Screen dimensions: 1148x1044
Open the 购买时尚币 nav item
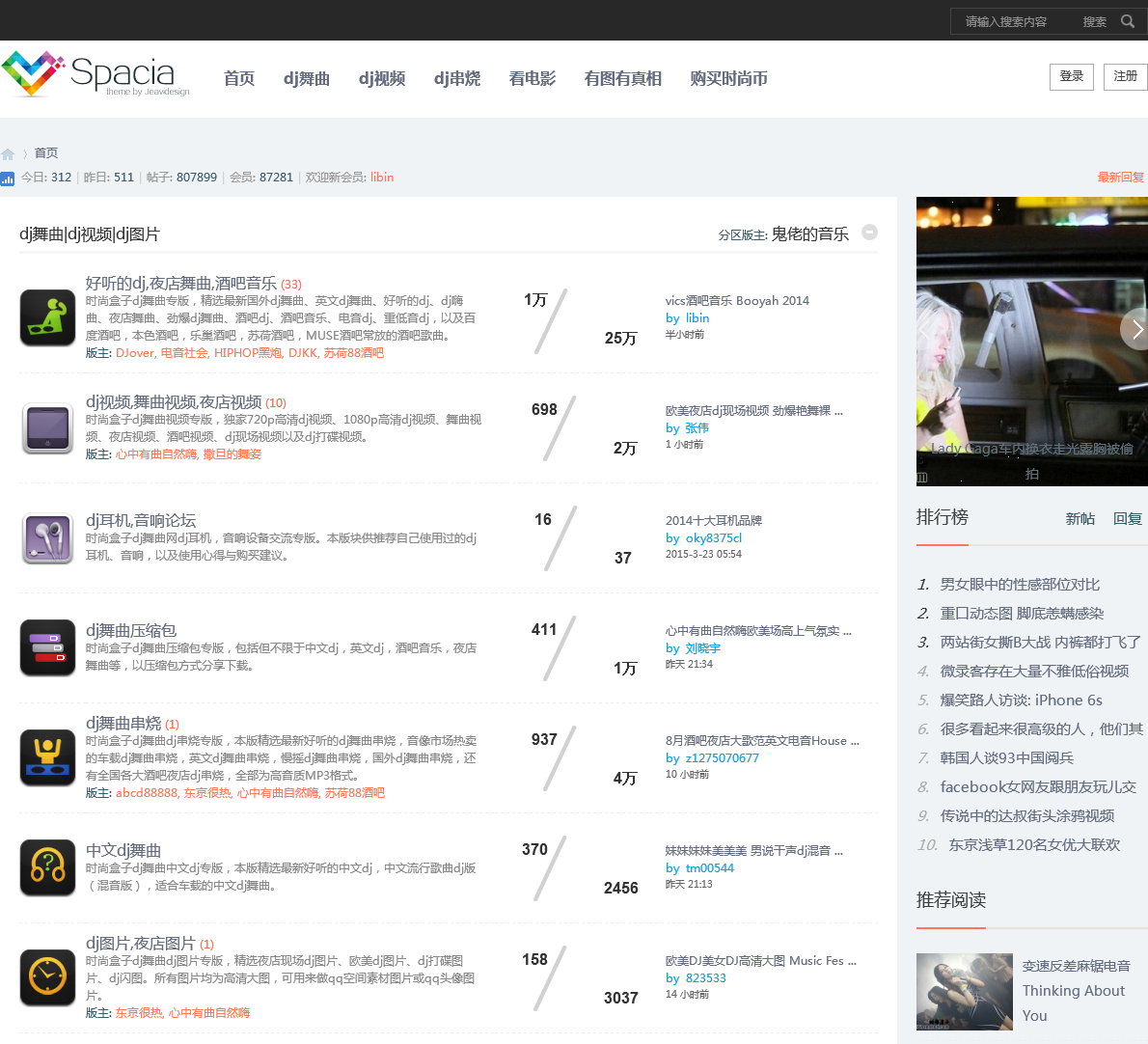pyautogui.click(x=728, y=78)
